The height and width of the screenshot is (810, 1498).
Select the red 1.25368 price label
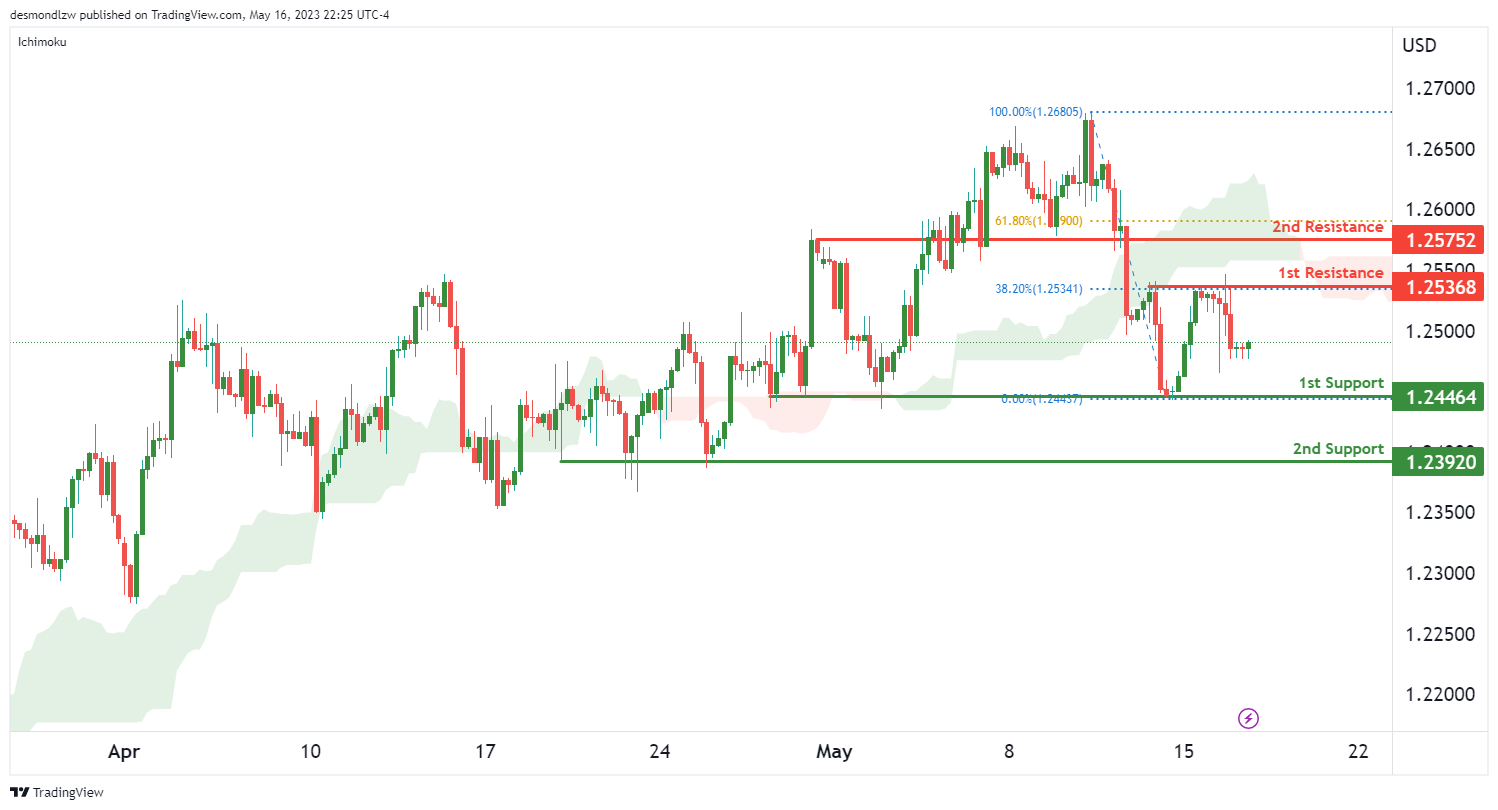[1440, 288]
